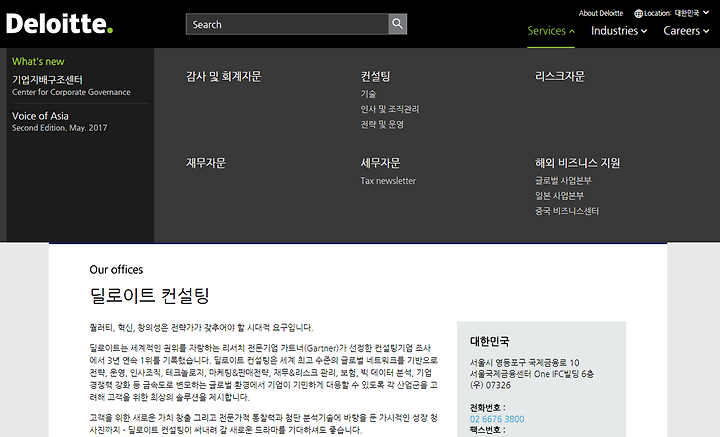Viewport: 720px width, 437px height.
Task: Open 인사 및 조직관리 link
Action: point(390,109)
